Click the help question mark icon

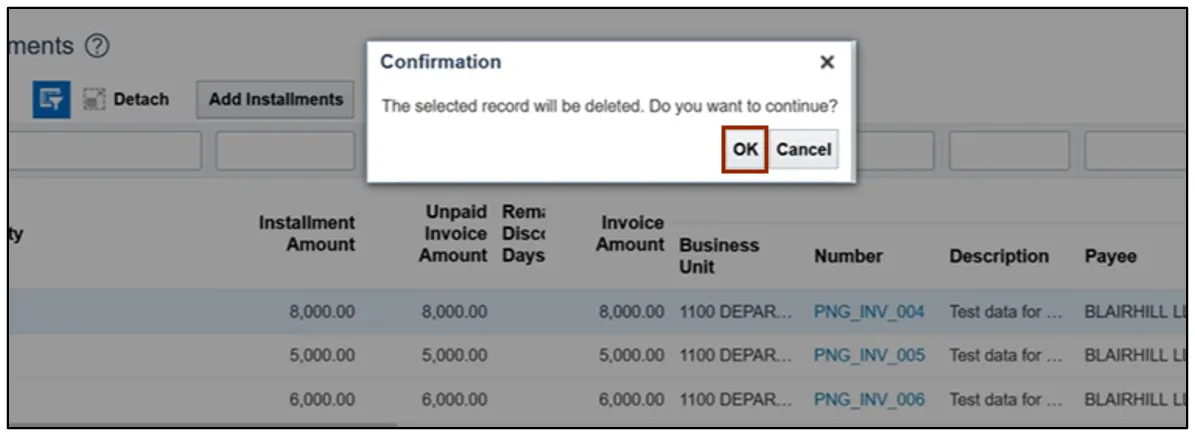(x=97, y=46)
